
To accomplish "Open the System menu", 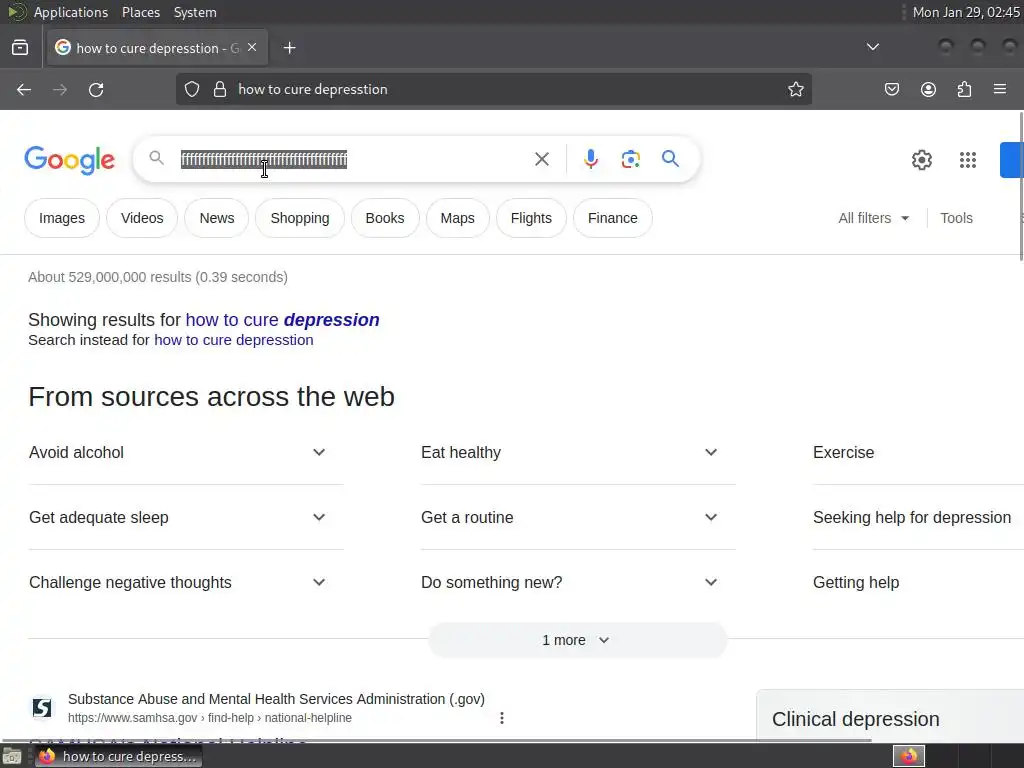I will point(195,12).
